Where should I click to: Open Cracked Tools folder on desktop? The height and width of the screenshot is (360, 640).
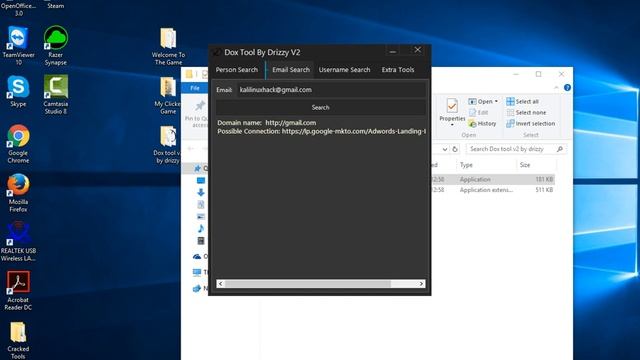click(18, 340)
